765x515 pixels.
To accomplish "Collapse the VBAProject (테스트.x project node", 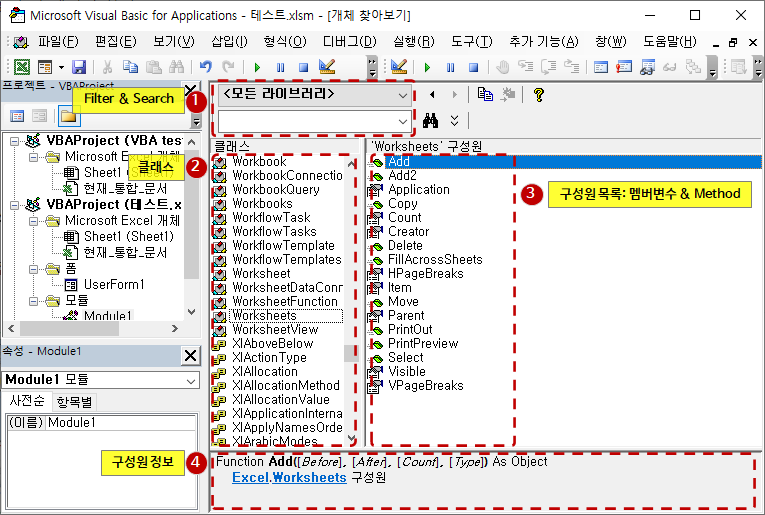I will pos(15,205).
